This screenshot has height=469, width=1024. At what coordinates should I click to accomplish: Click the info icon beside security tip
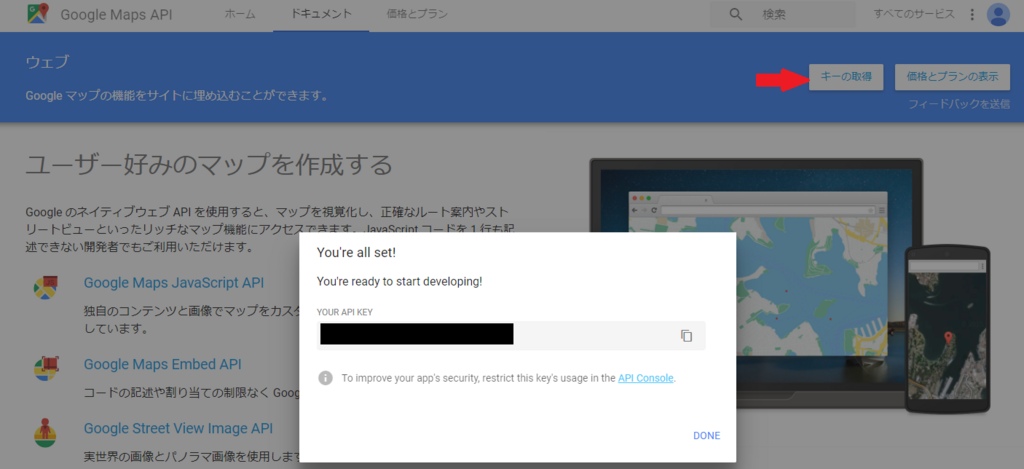pos(325,378)
